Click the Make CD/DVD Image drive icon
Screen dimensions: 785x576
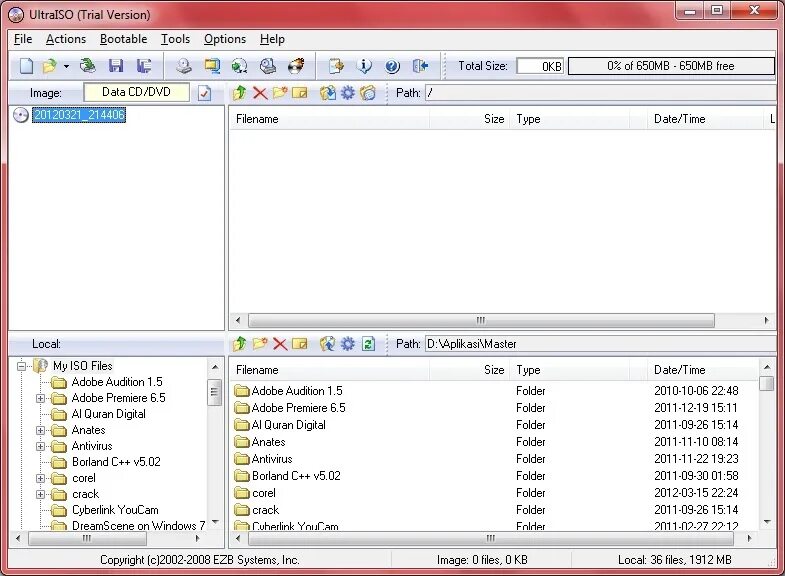click(x=184, y=66)
